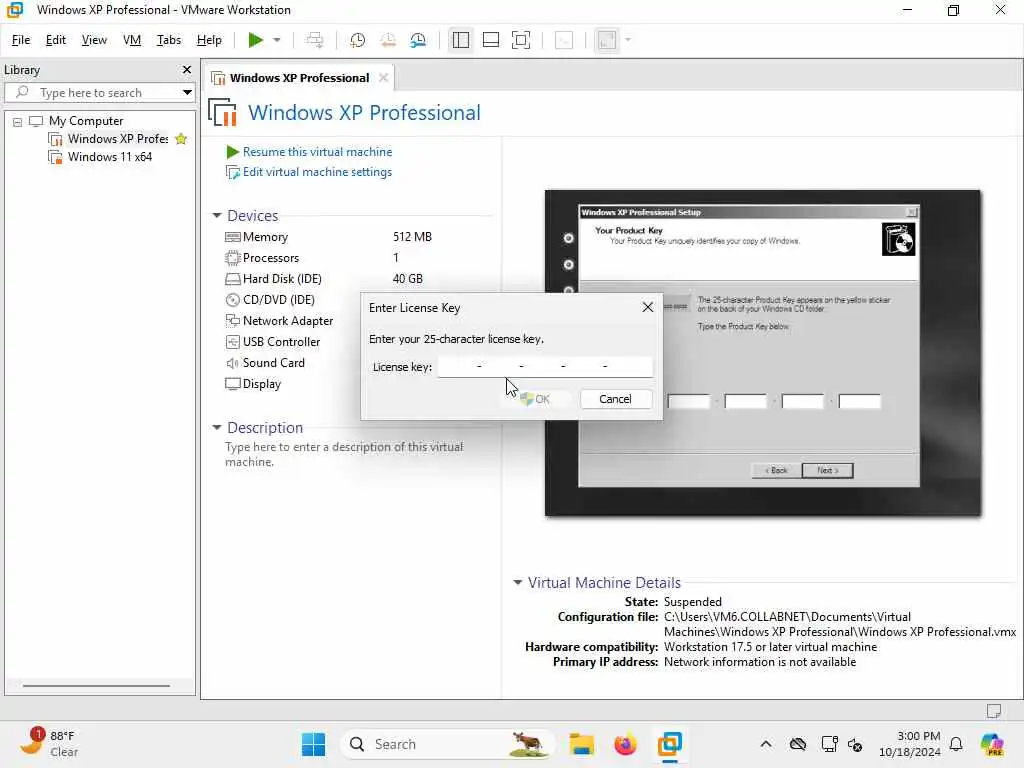Open the Edit menu
The image size is (1024, 768).
point(56,40)
